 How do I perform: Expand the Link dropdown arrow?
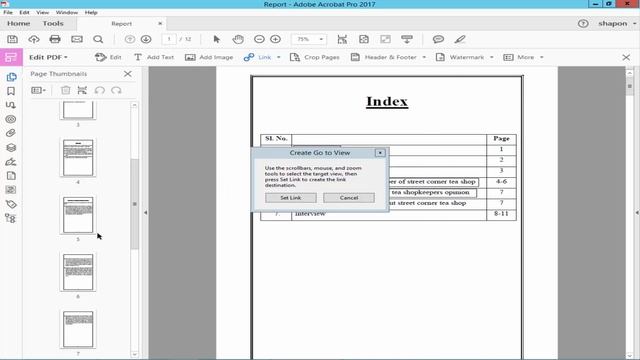point(279,57)
